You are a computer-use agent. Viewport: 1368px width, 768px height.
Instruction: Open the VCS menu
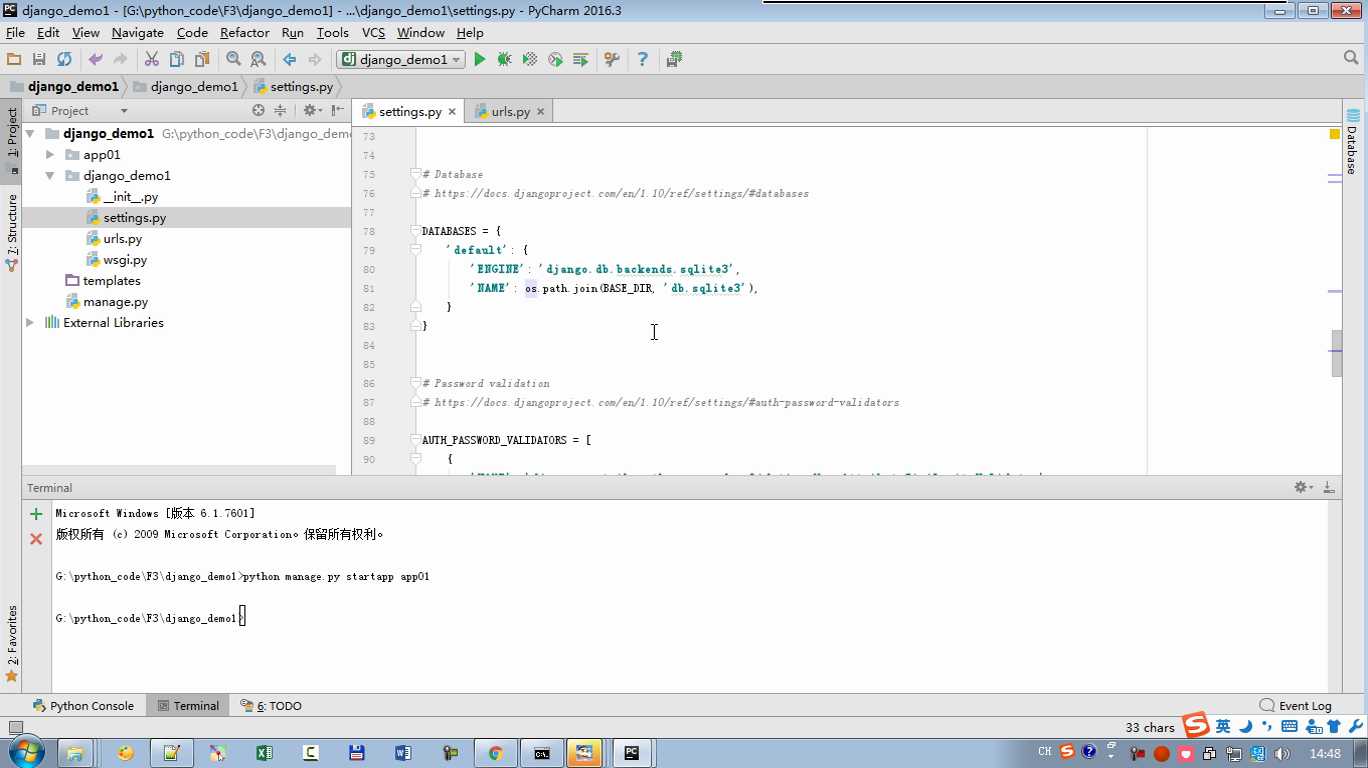click(373, 33)
